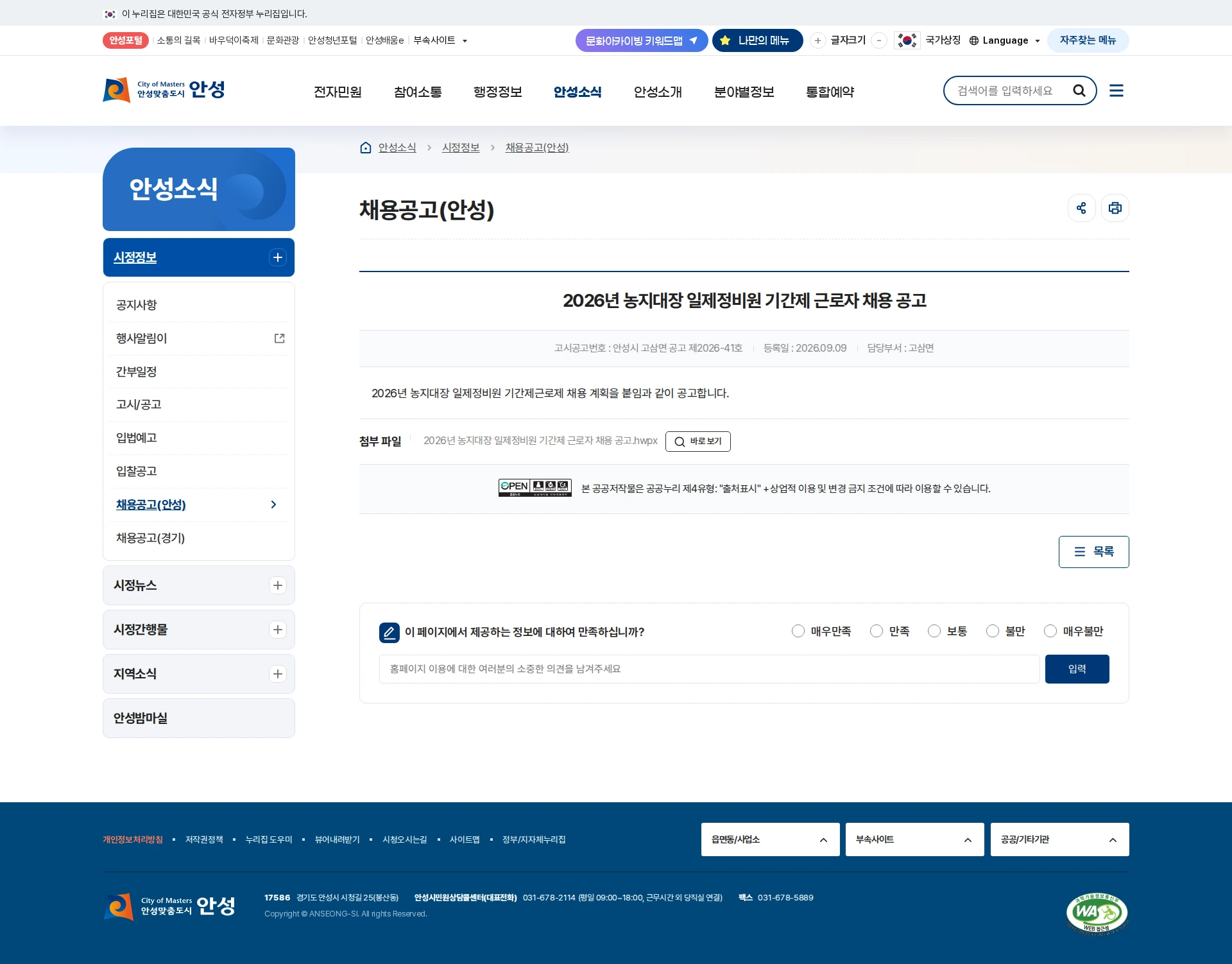Open the 부속사이트 top dropdown
This screenshot has width=1232, height=964.
pyautogui.click(x=440, y=40)
